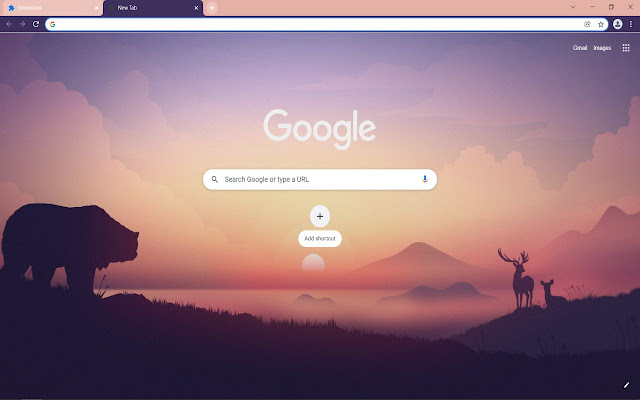
Task: Bookmark this tab with the star icon
Action: (x=601, y=24)
